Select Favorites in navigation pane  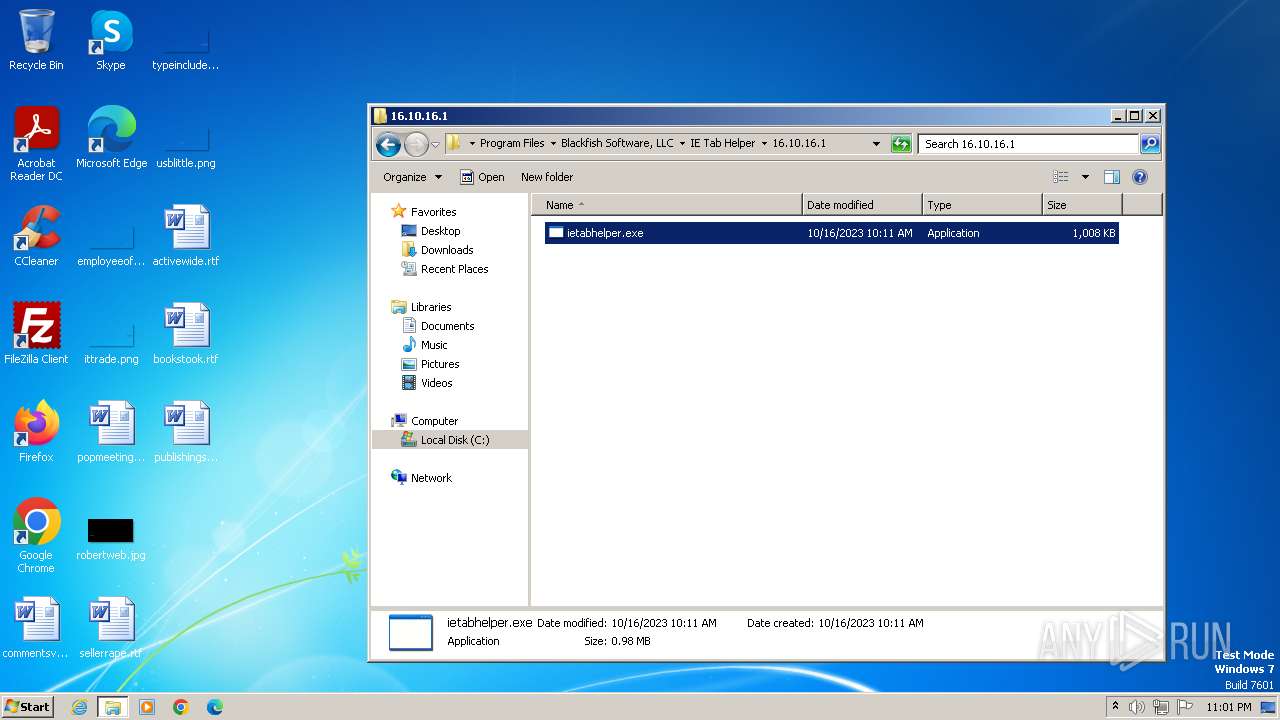[x=433, y=212]
